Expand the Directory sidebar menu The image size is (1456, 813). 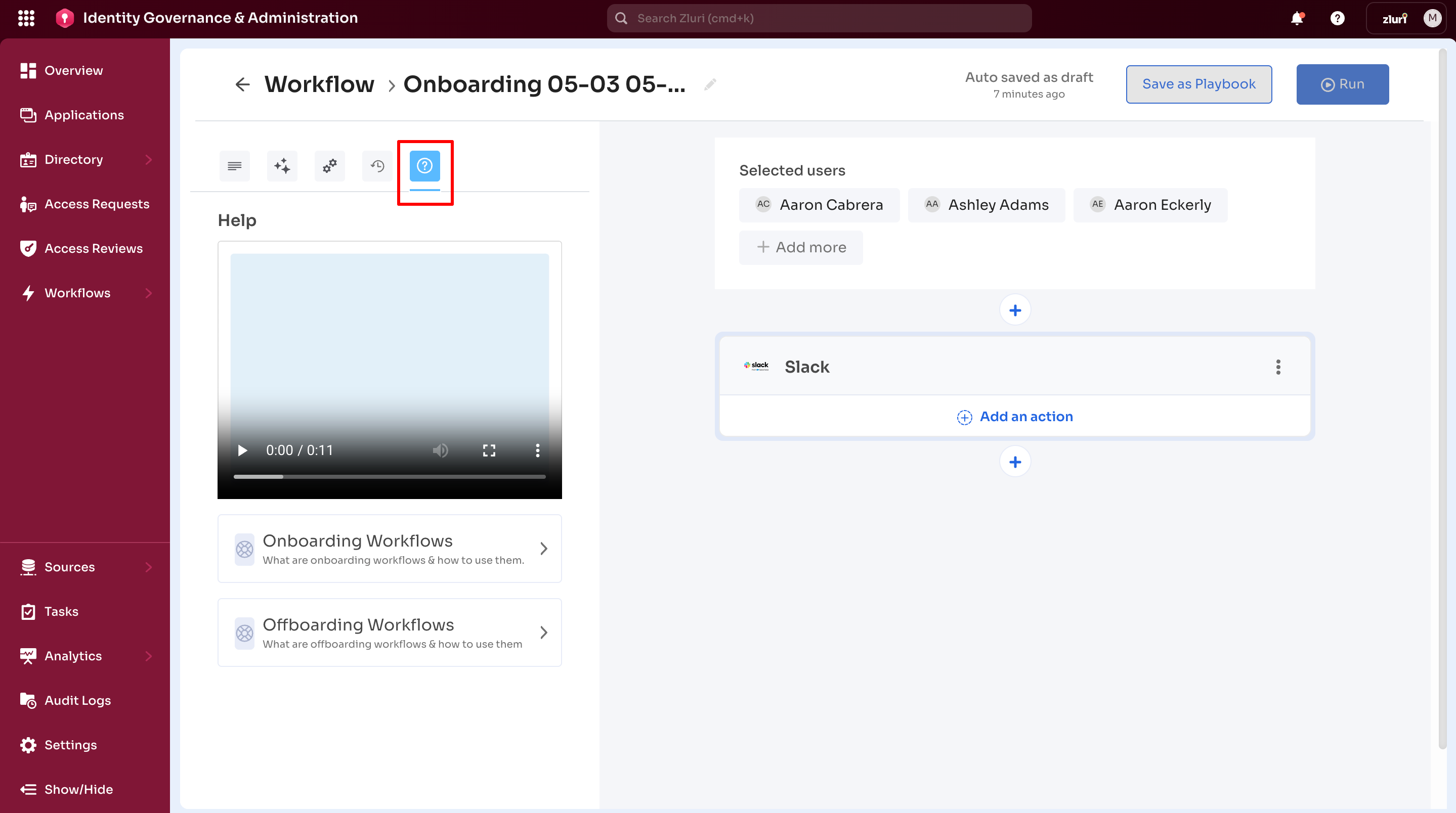coord(149,160)
